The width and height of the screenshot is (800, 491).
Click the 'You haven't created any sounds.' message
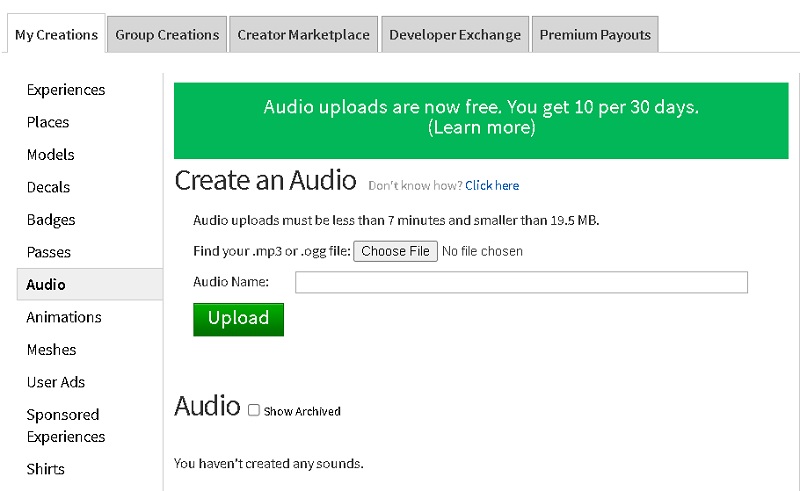pyautogui.click(x=268, y=463)
